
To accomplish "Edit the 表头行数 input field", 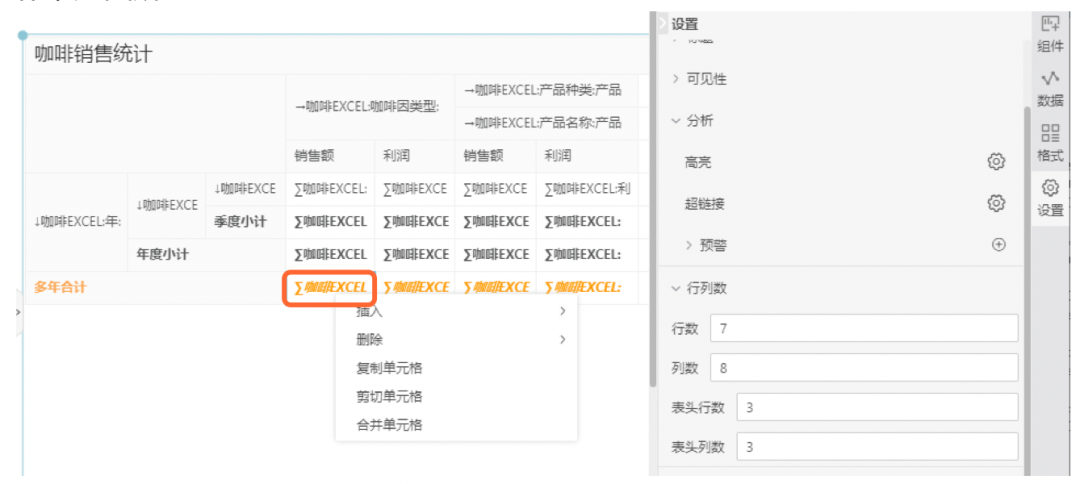I will (877, 408).
